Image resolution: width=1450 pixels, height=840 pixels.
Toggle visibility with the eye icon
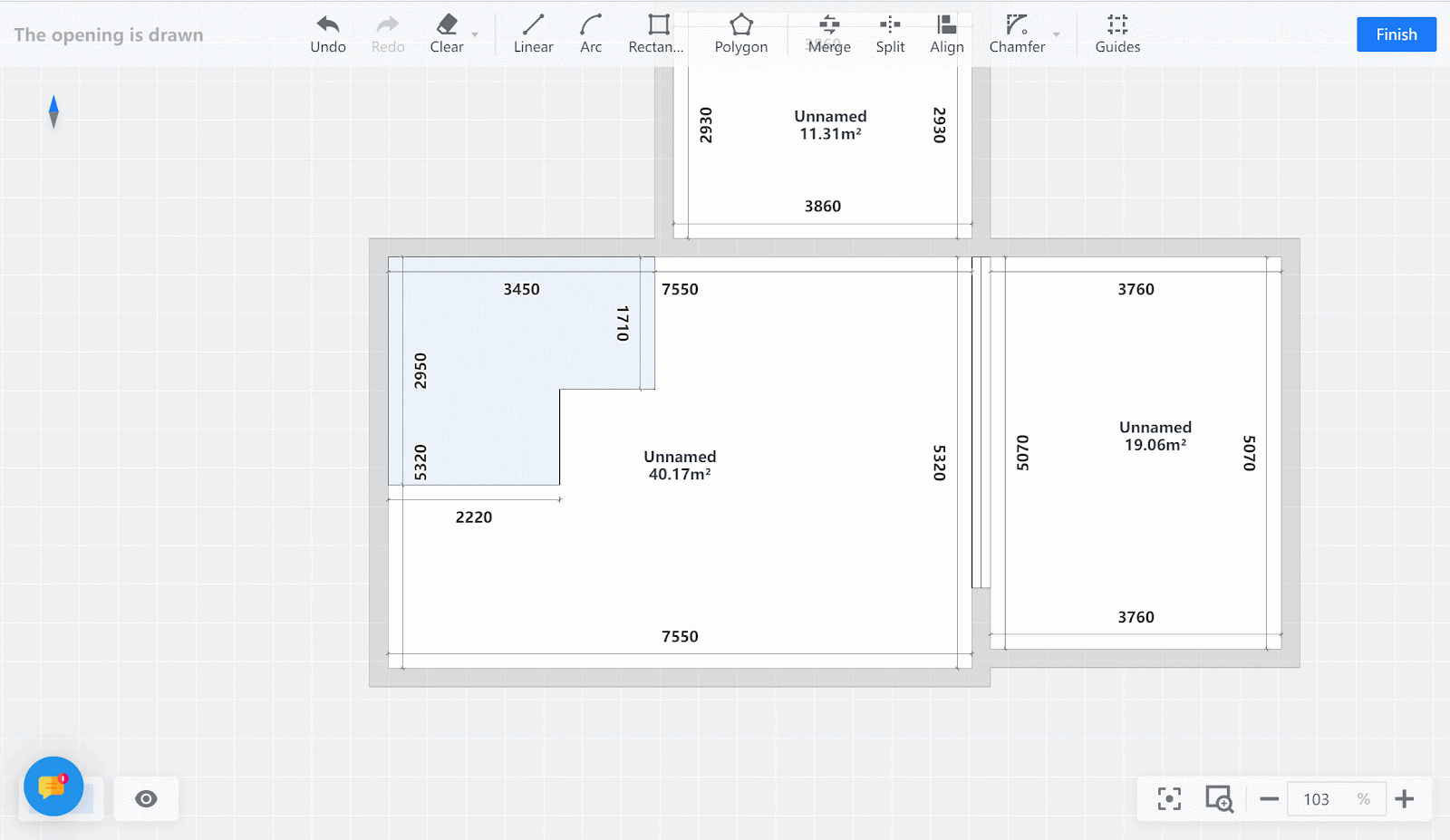pos(146,798)
